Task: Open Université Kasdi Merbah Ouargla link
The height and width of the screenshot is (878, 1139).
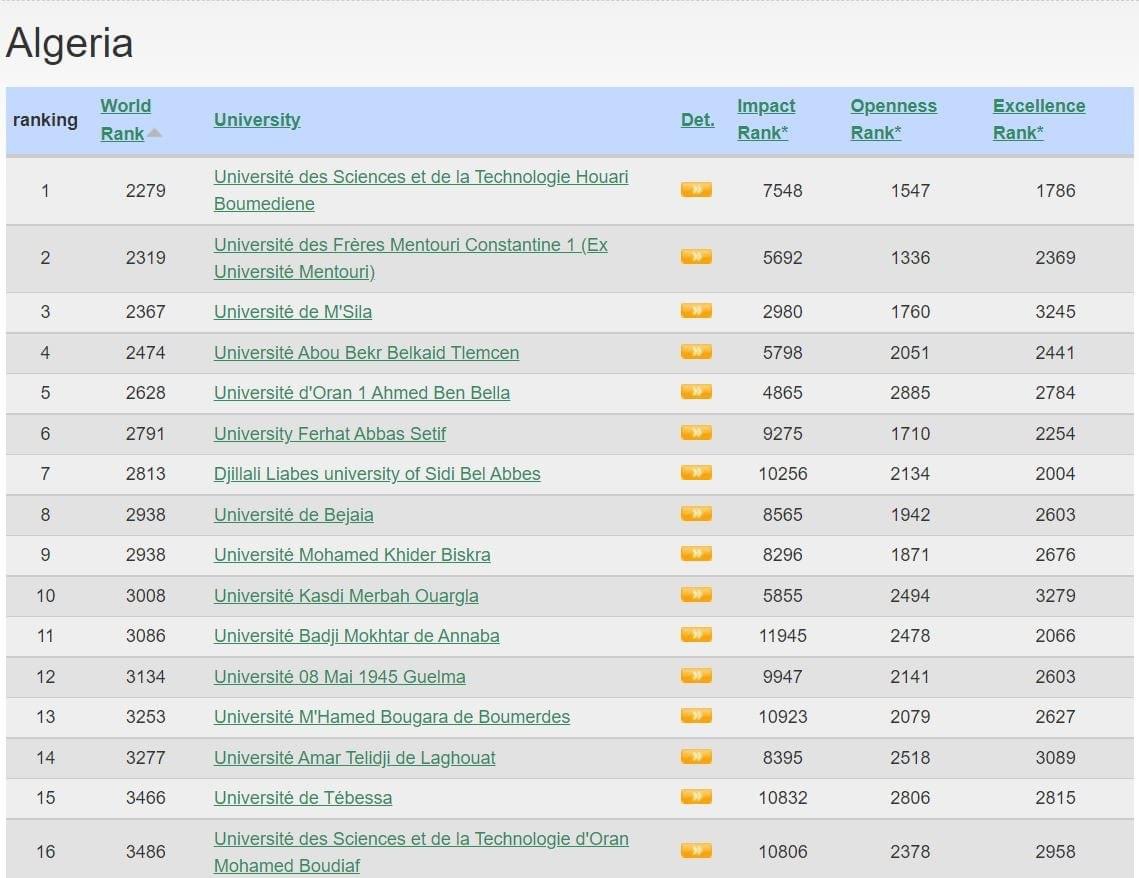Action: point(346,596)
